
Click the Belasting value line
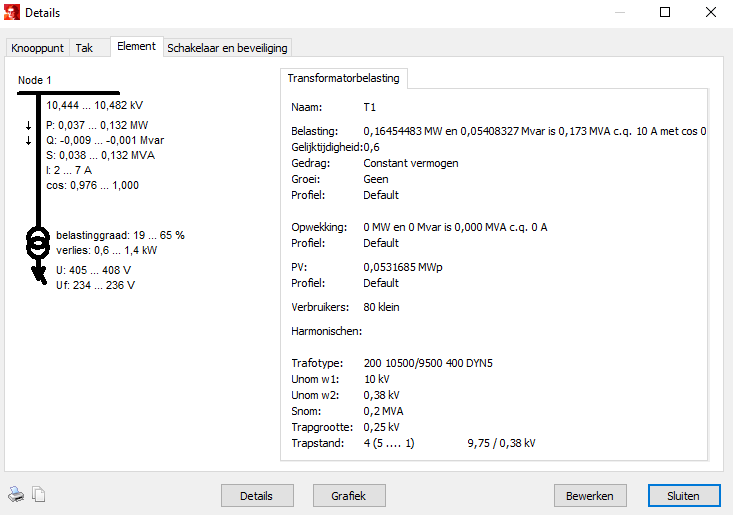pyautogui.click(x=534, y=131)
